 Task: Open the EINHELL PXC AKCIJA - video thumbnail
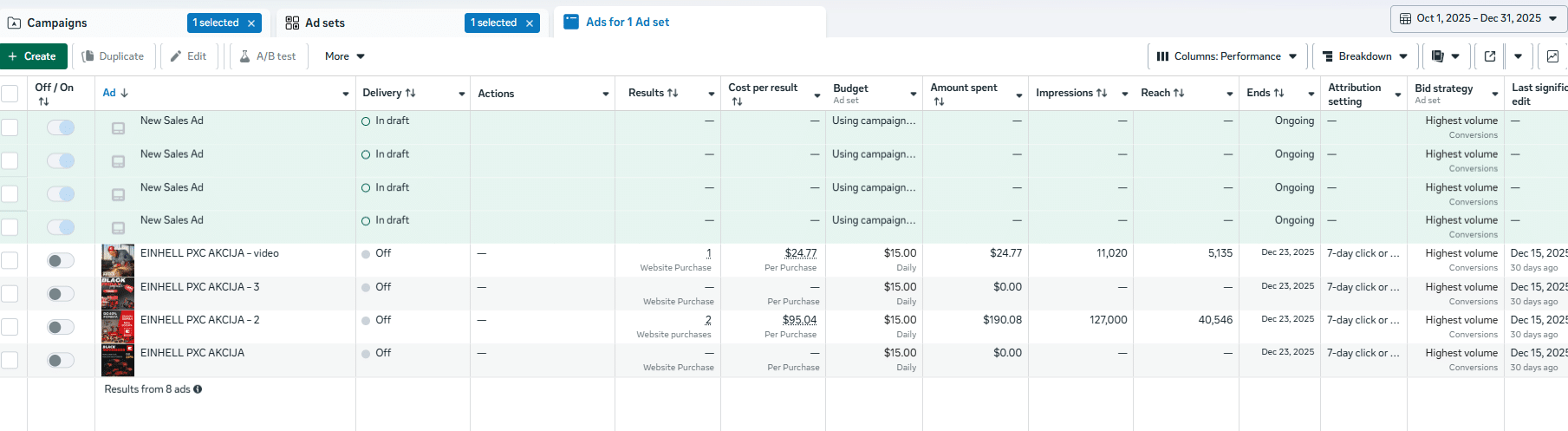tap(118, 260)
